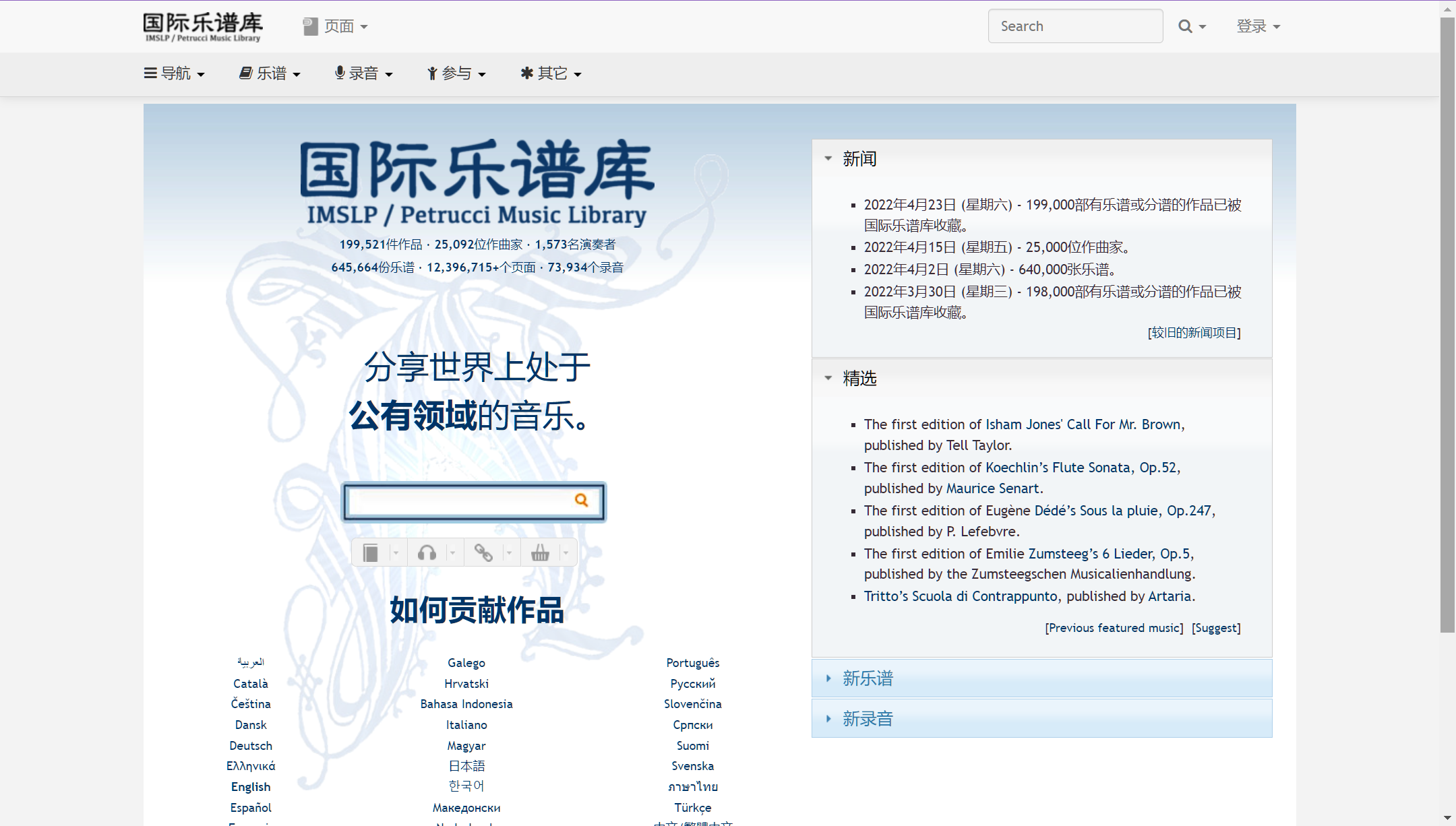Open the Artaria publisher link
The height and width of the screenshot is (826, 1456).
1170,596
